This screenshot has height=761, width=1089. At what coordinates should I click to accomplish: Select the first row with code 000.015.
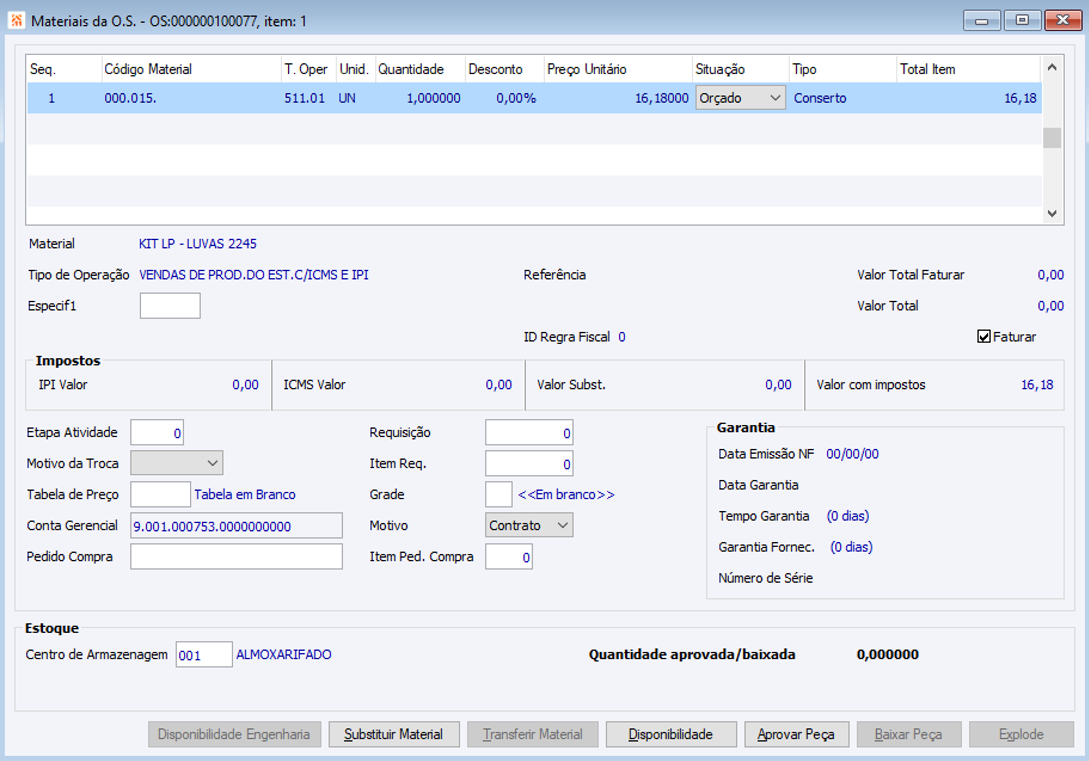tap(130, 98)
